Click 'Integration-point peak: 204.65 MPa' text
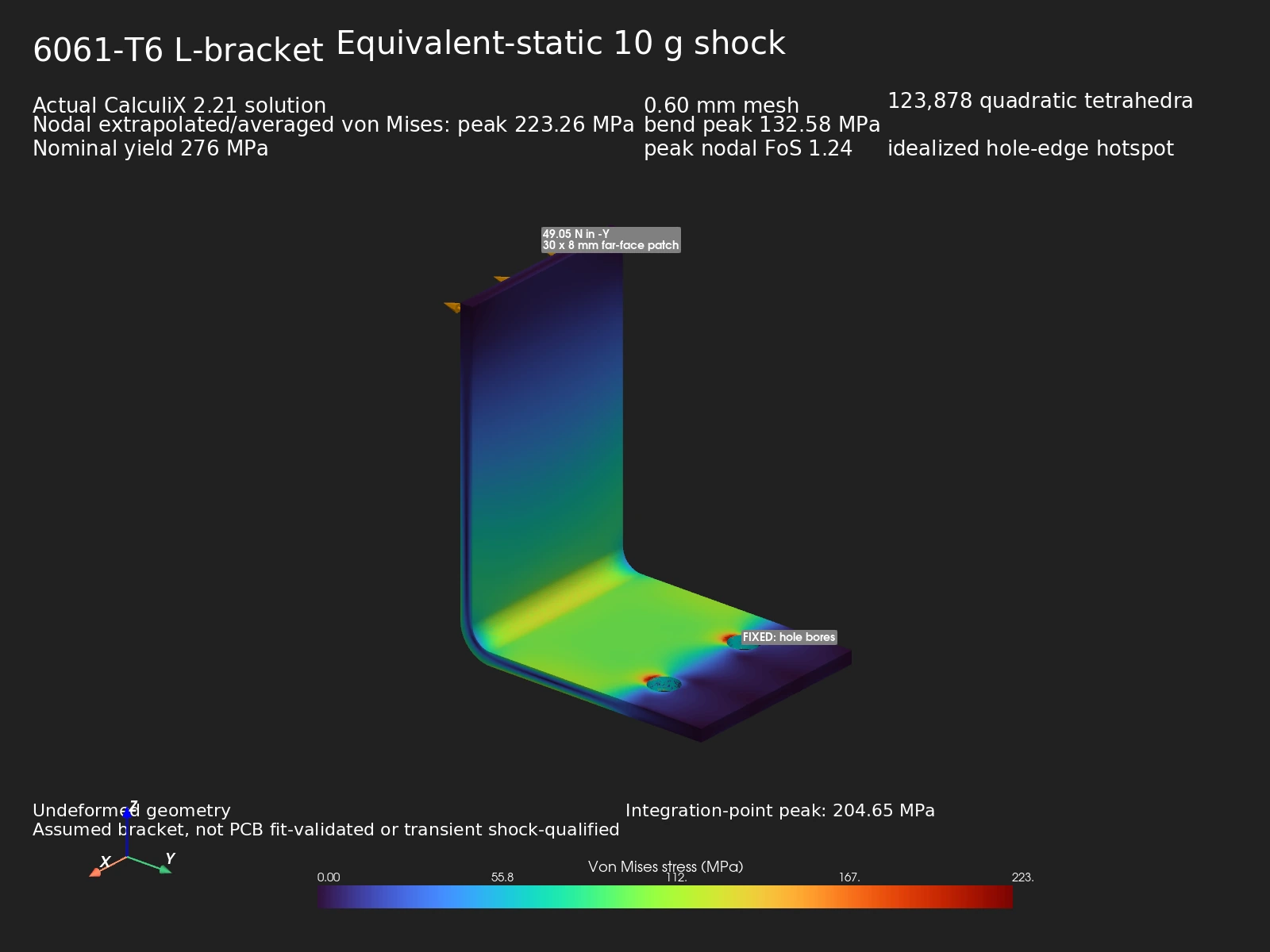 point(780,811)
